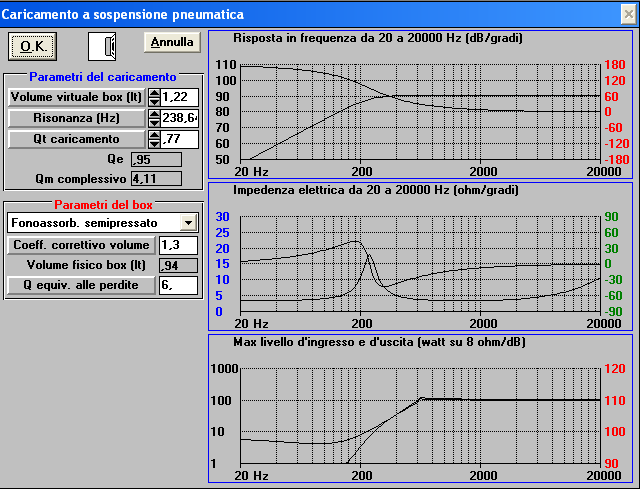Image resolution: width=640 pixels, height=489 pixels.
Task: Click the Volume fisico box (lt) label
Action: click(x=86, y=265)
